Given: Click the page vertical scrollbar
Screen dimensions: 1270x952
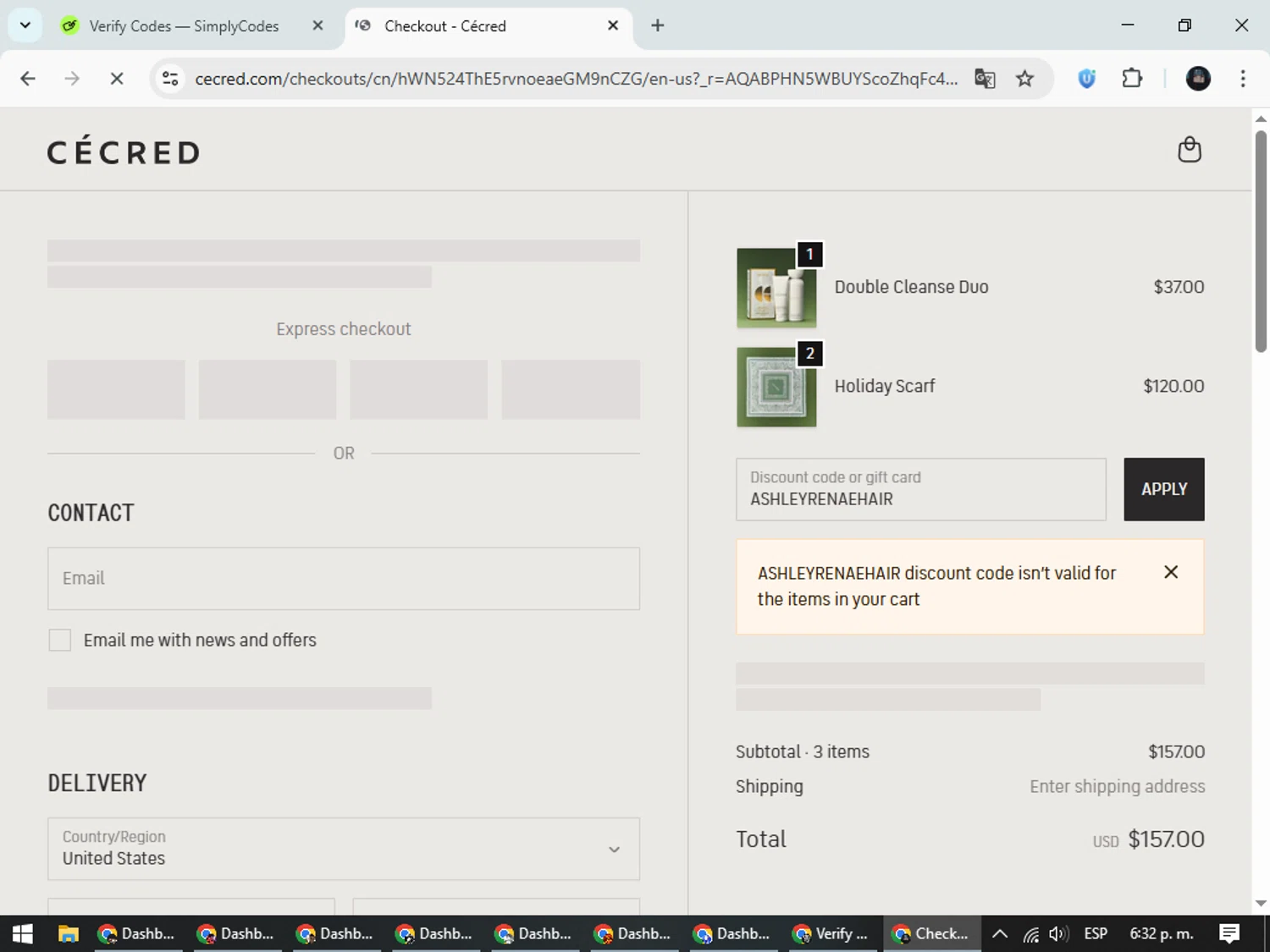Looking at the screenshot, I should point(1261,241).
